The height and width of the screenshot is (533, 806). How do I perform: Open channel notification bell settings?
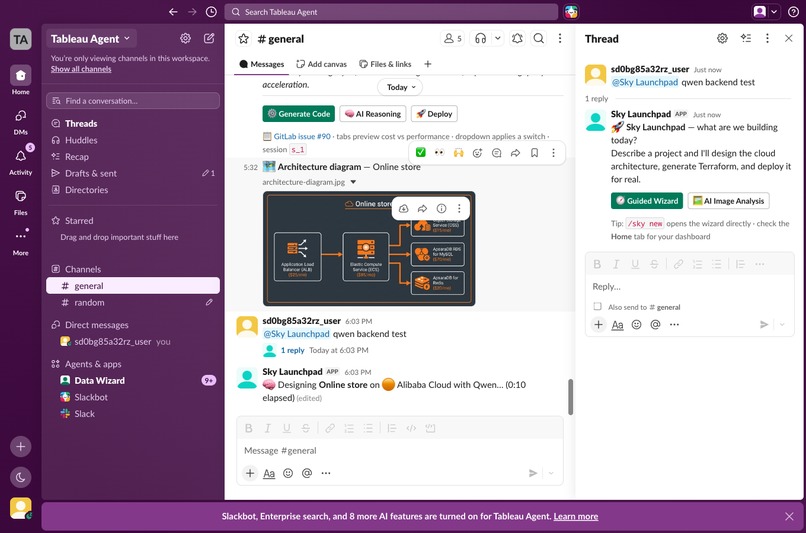click(518, 39)
